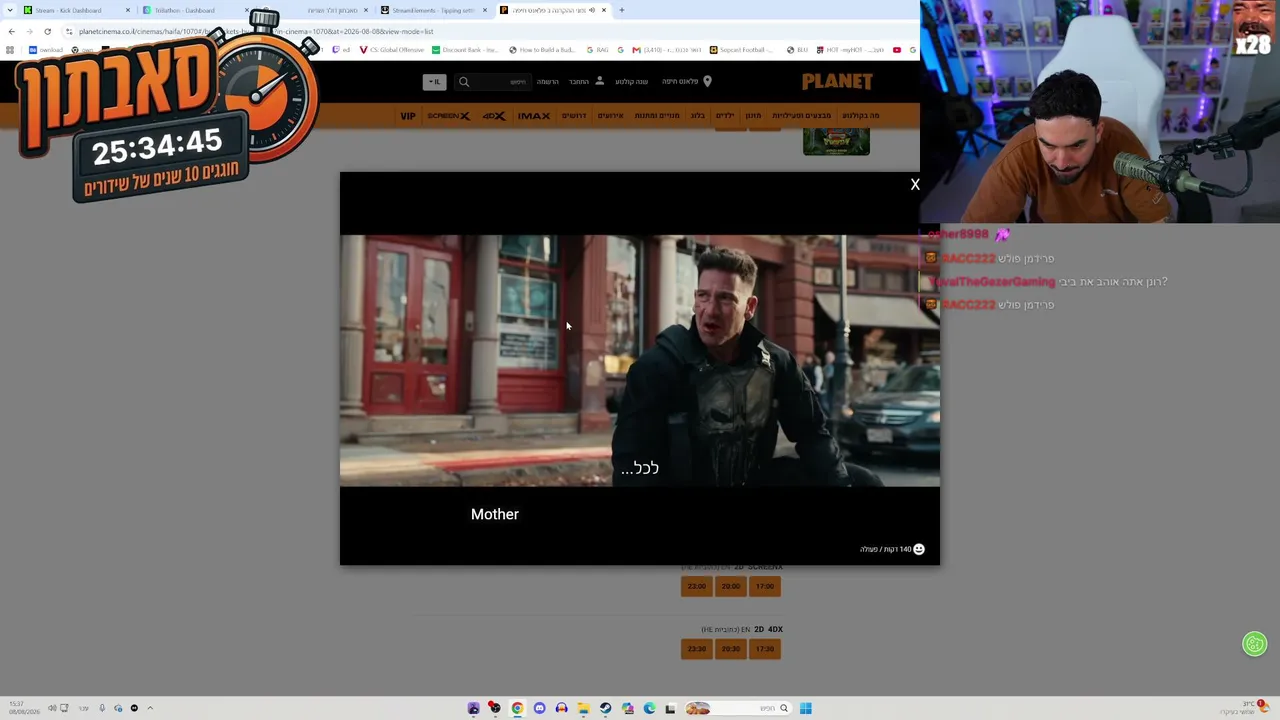Close the StreamElements tab

(485, 10)
